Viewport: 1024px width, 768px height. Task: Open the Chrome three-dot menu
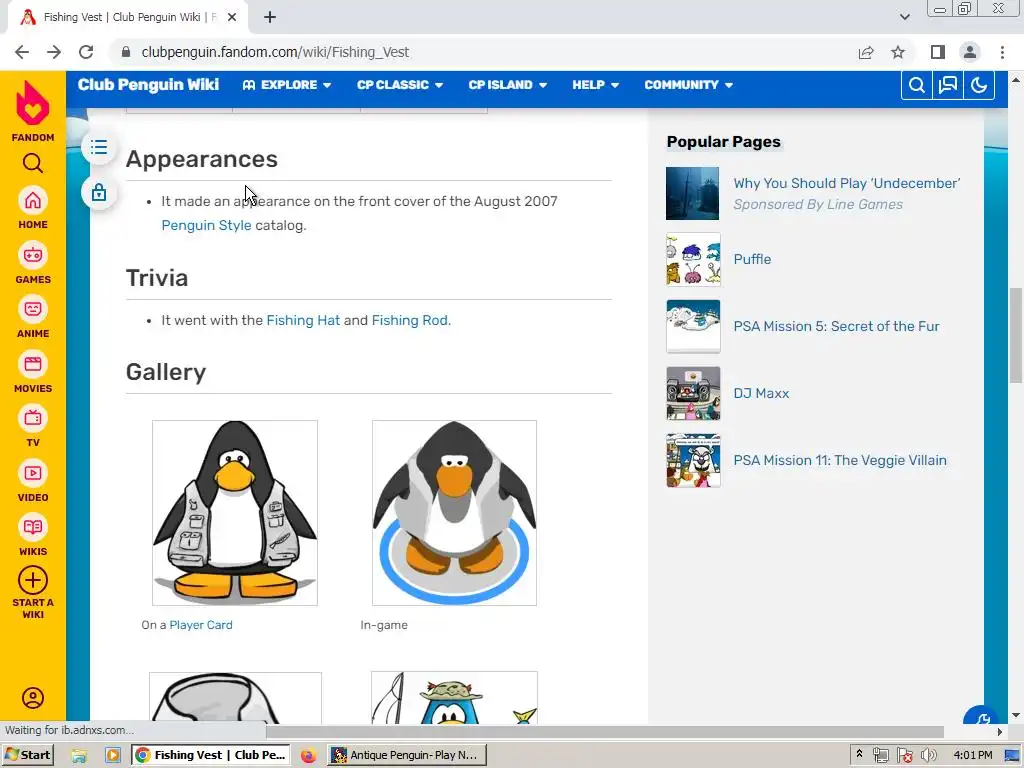[1002, 52]
